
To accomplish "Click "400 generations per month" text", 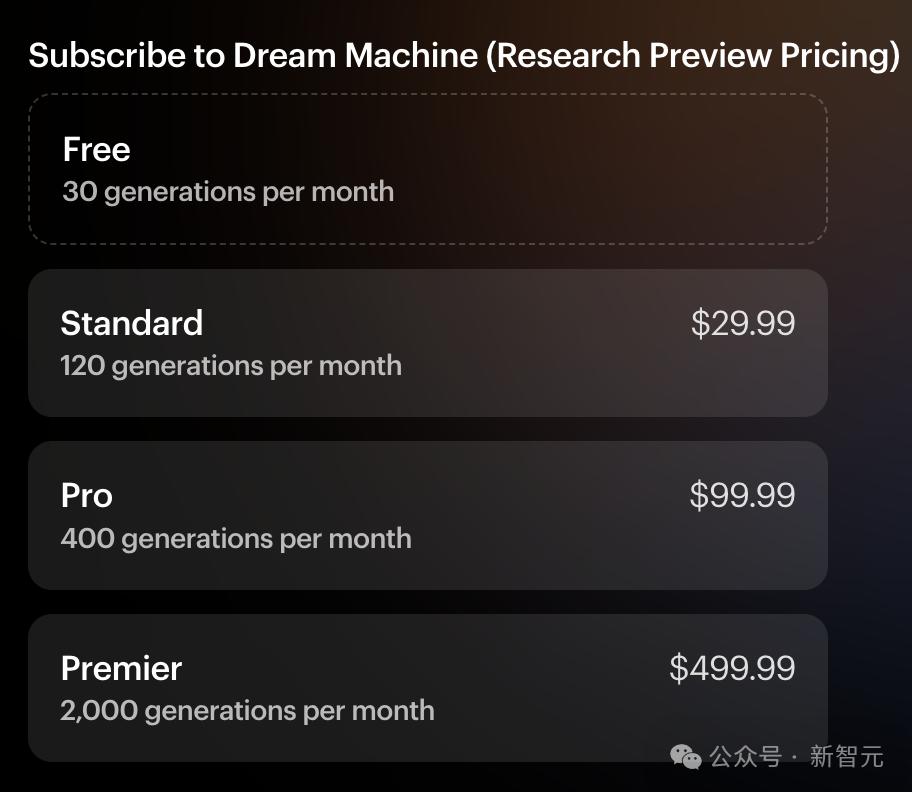I will pos(236,538).
